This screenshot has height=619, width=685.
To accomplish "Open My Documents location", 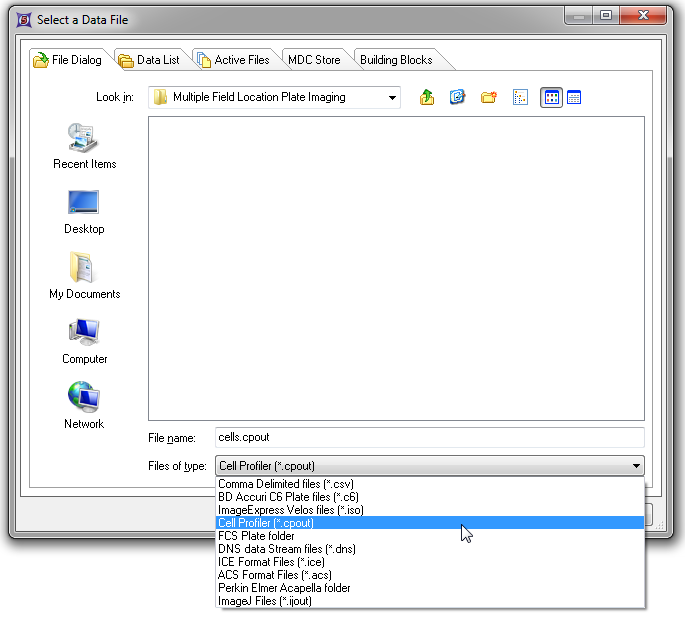I will pos(84,276).
